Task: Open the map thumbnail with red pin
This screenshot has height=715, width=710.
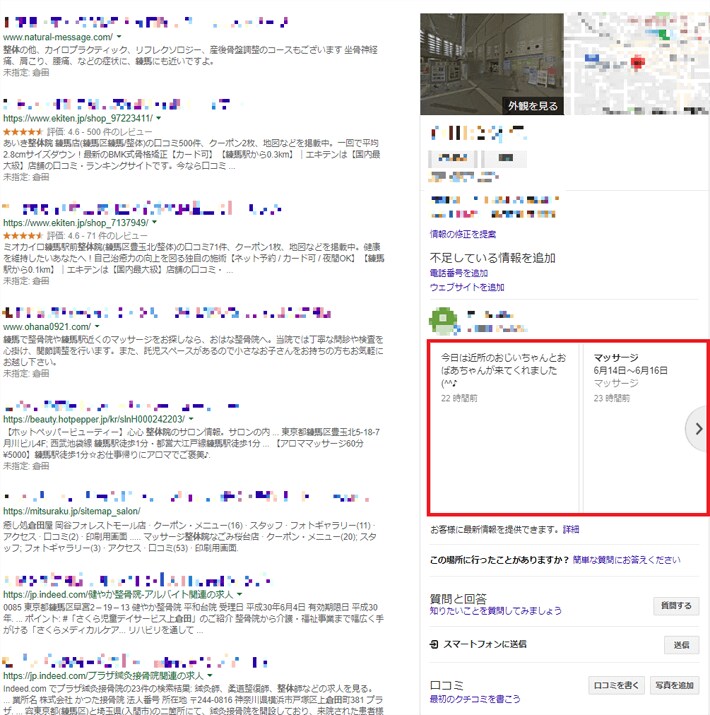Action: pyautogui.click(x=637, y=64)
